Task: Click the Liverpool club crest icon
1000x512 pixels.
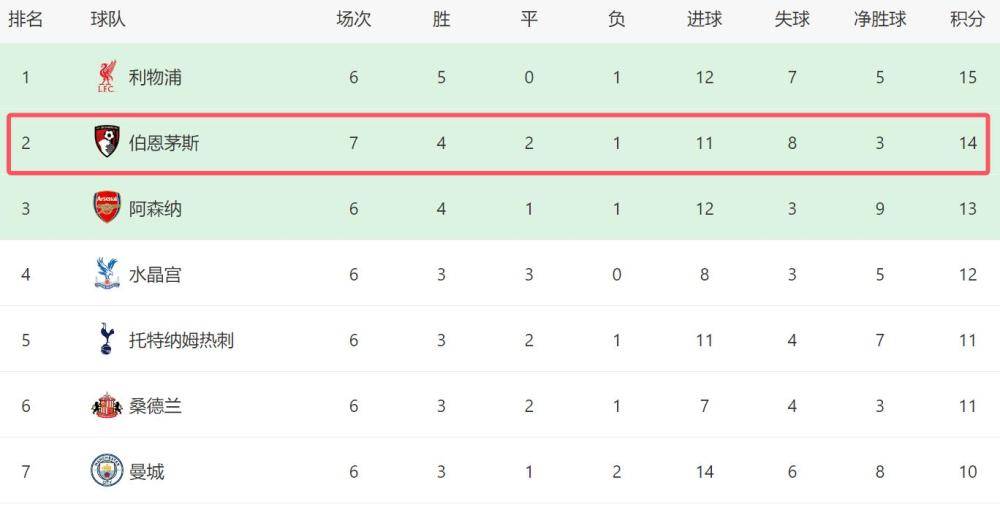Action: 106,77
